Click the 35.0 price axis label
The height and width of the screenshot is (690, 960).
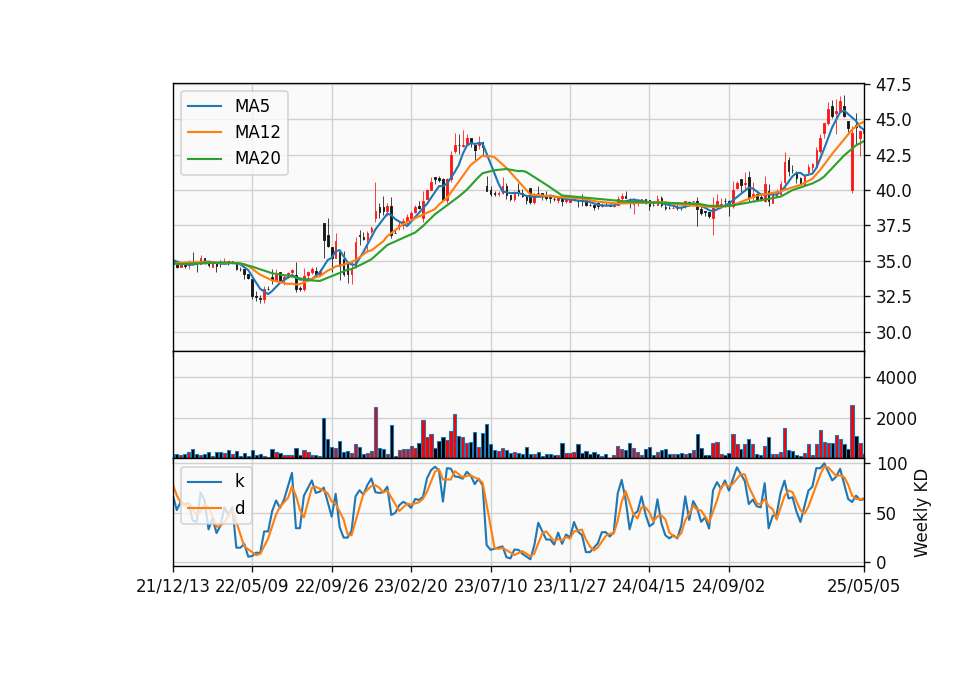click(893, 262)
